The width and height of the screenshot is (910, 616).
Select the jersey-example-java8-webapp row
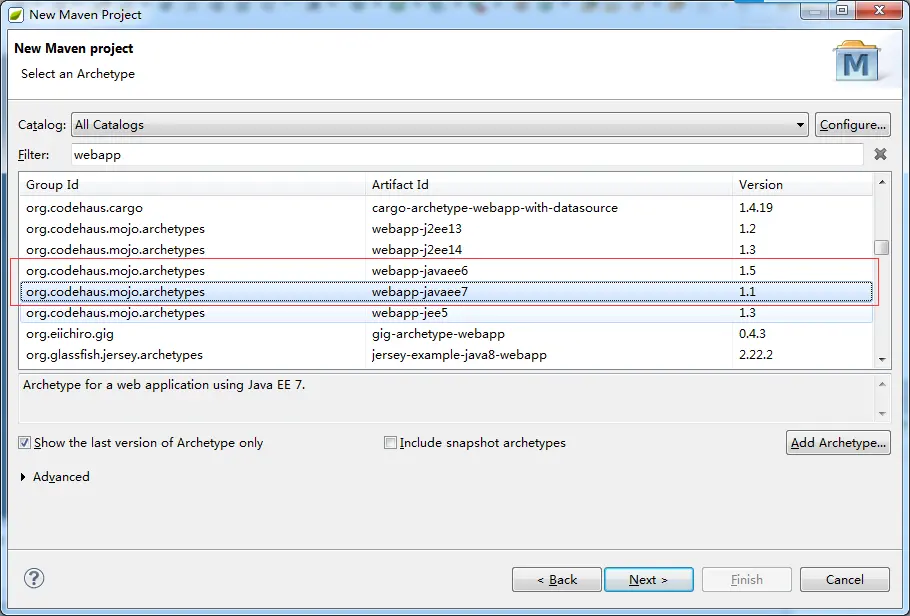[446, 355]
